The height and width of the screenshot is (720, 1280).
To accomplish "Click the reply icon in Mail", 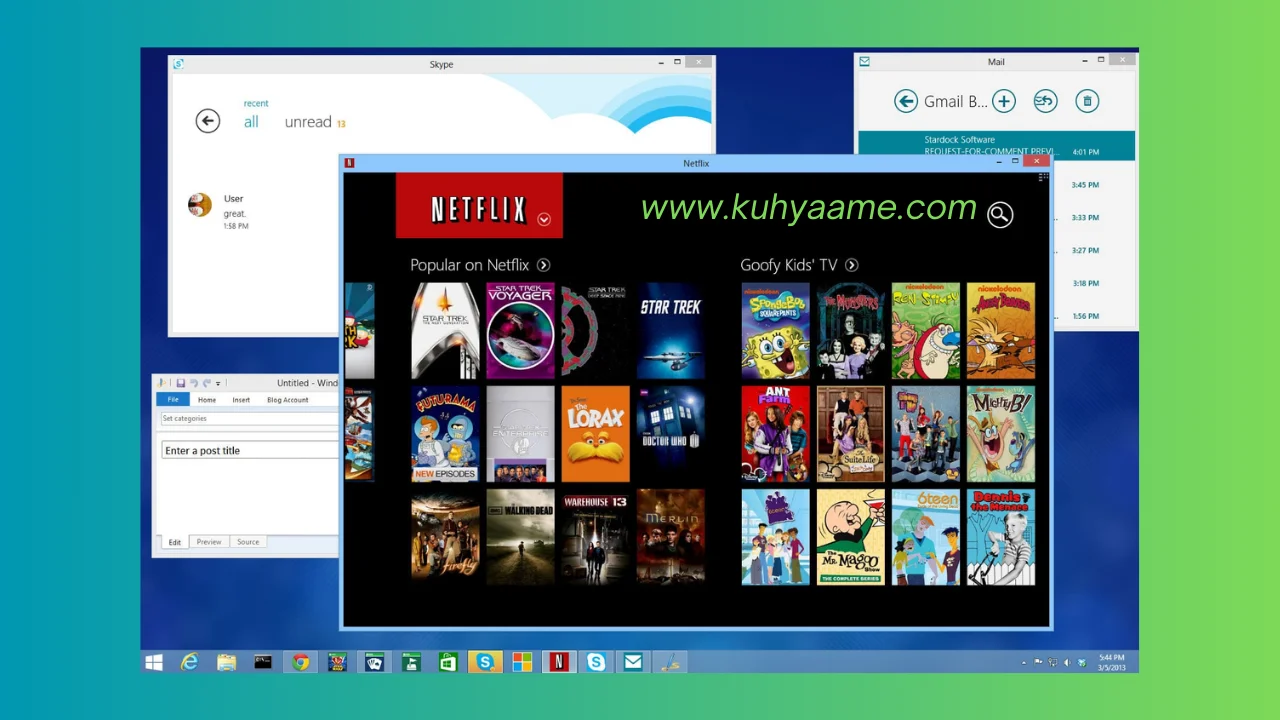I will pos(1045,101).
